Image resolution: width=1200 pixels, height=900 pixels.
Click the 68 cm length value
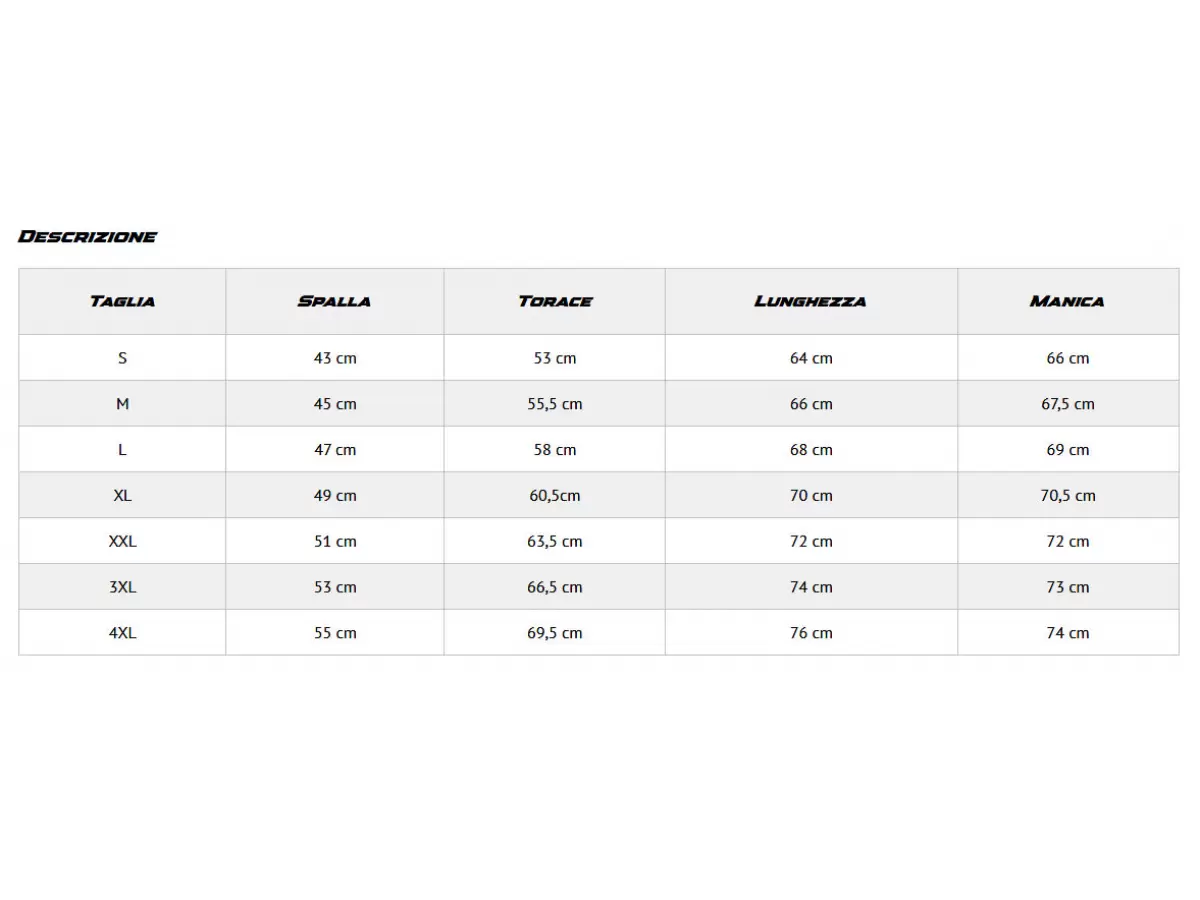pyautogui.click(x=811, y=450)
